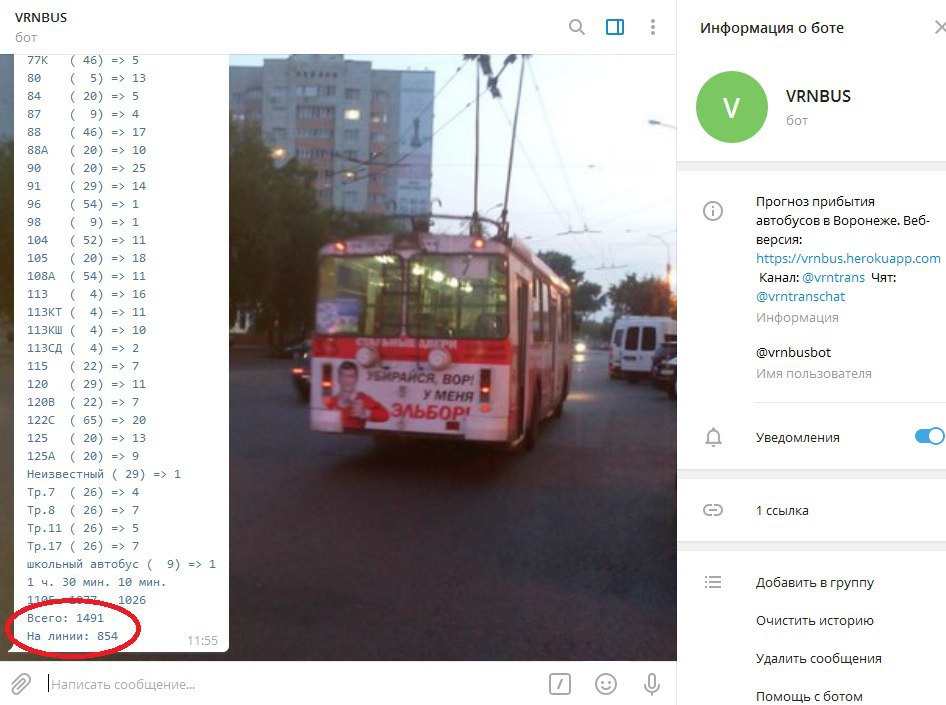Click the paperclip attach file icon

(21, 684)
